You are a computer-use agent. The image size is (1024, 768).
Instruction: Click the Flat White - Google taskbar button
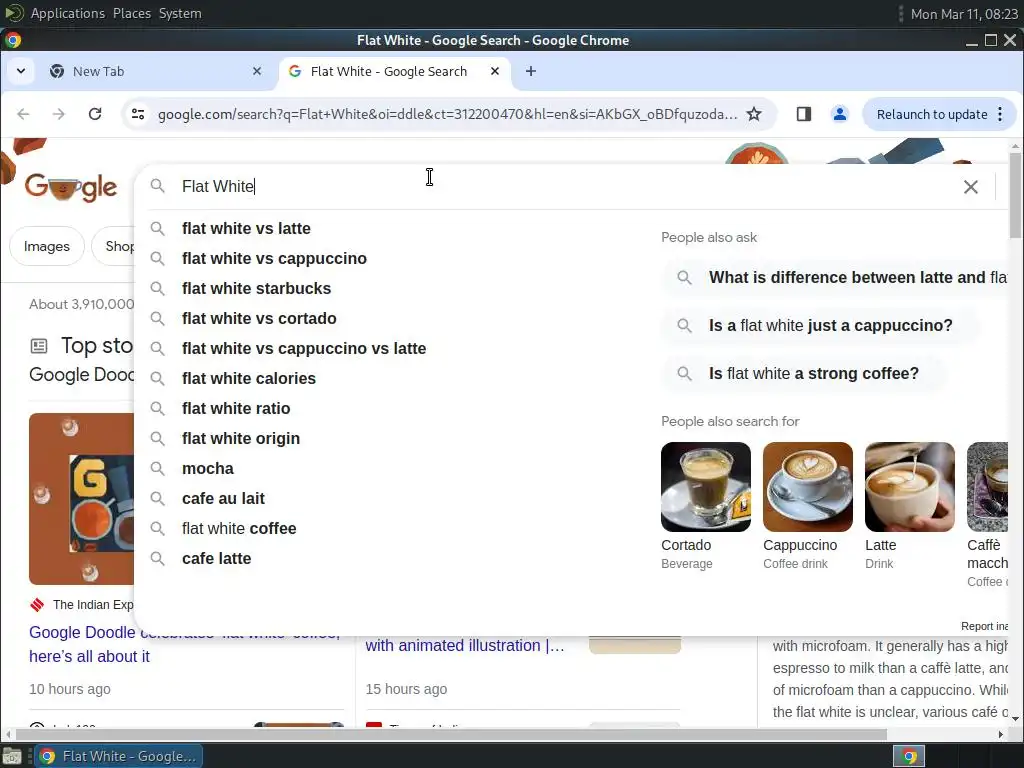[119, 756]
